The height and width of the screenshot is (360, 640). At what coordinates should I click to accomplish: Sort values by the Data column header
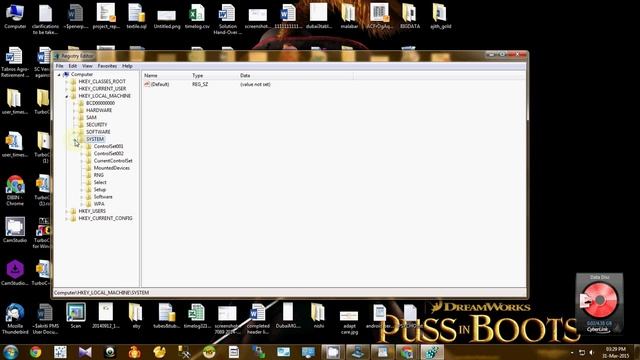296,76
